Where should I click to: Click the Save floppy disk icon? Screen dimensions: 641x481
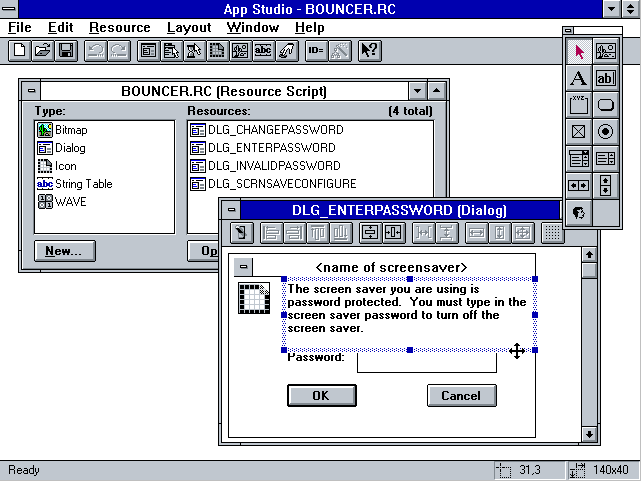pyautogui.click(x=66, y=51)
